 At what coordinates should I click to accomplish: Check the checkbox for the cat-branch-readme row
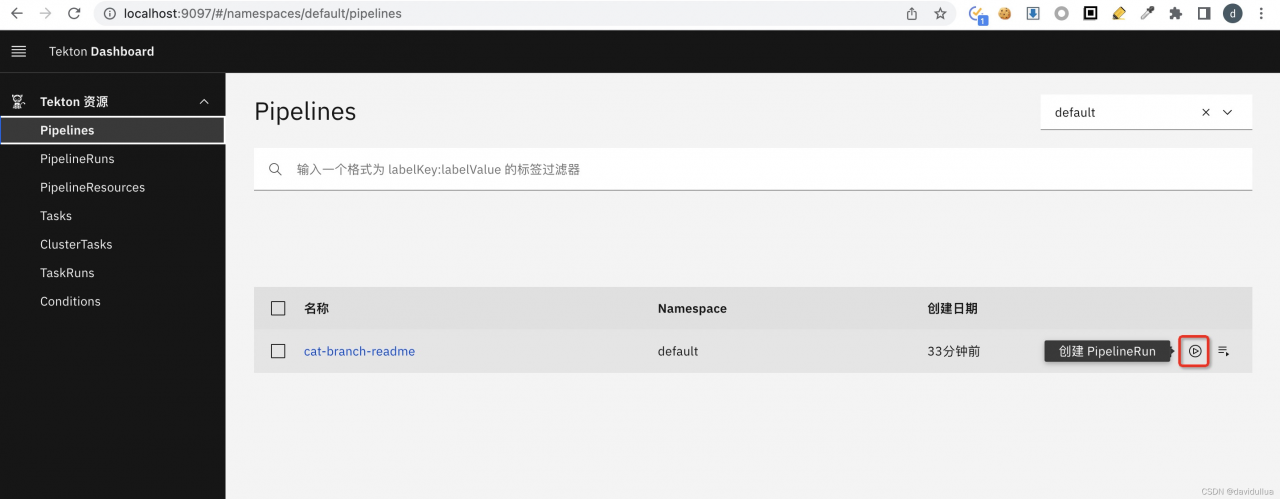pyautogui.click(x=278, y=351)
